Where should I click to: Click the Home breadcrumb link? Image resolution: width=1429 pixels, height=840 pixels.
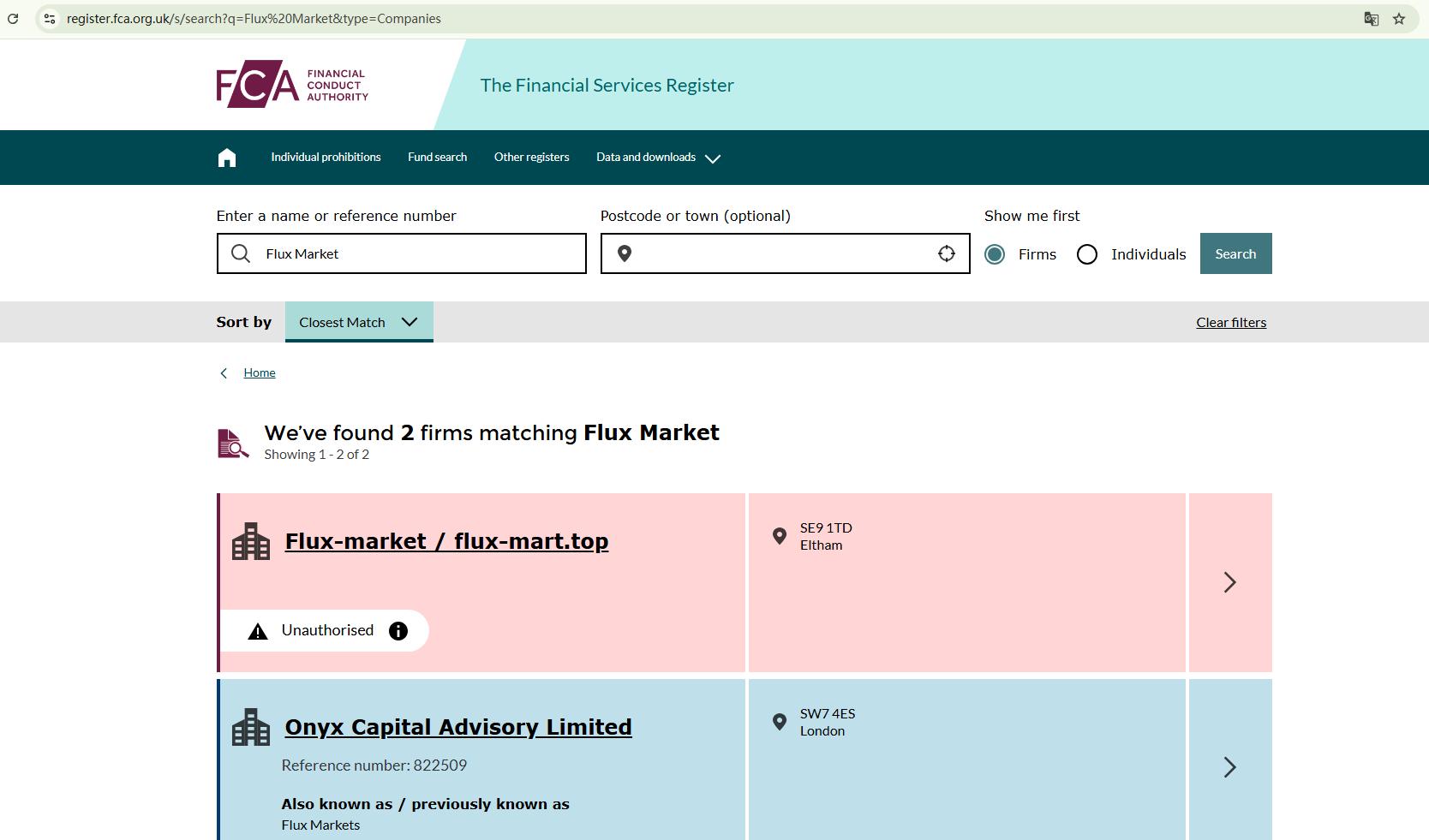260,372
